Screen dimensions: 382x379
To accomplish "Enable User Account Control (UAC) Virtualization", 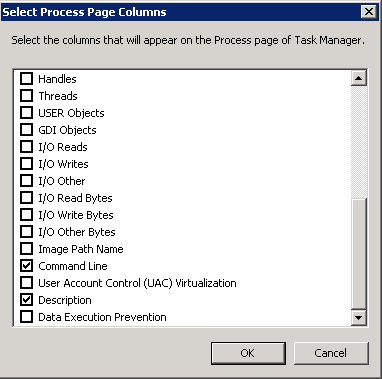I will pos(26,283).
